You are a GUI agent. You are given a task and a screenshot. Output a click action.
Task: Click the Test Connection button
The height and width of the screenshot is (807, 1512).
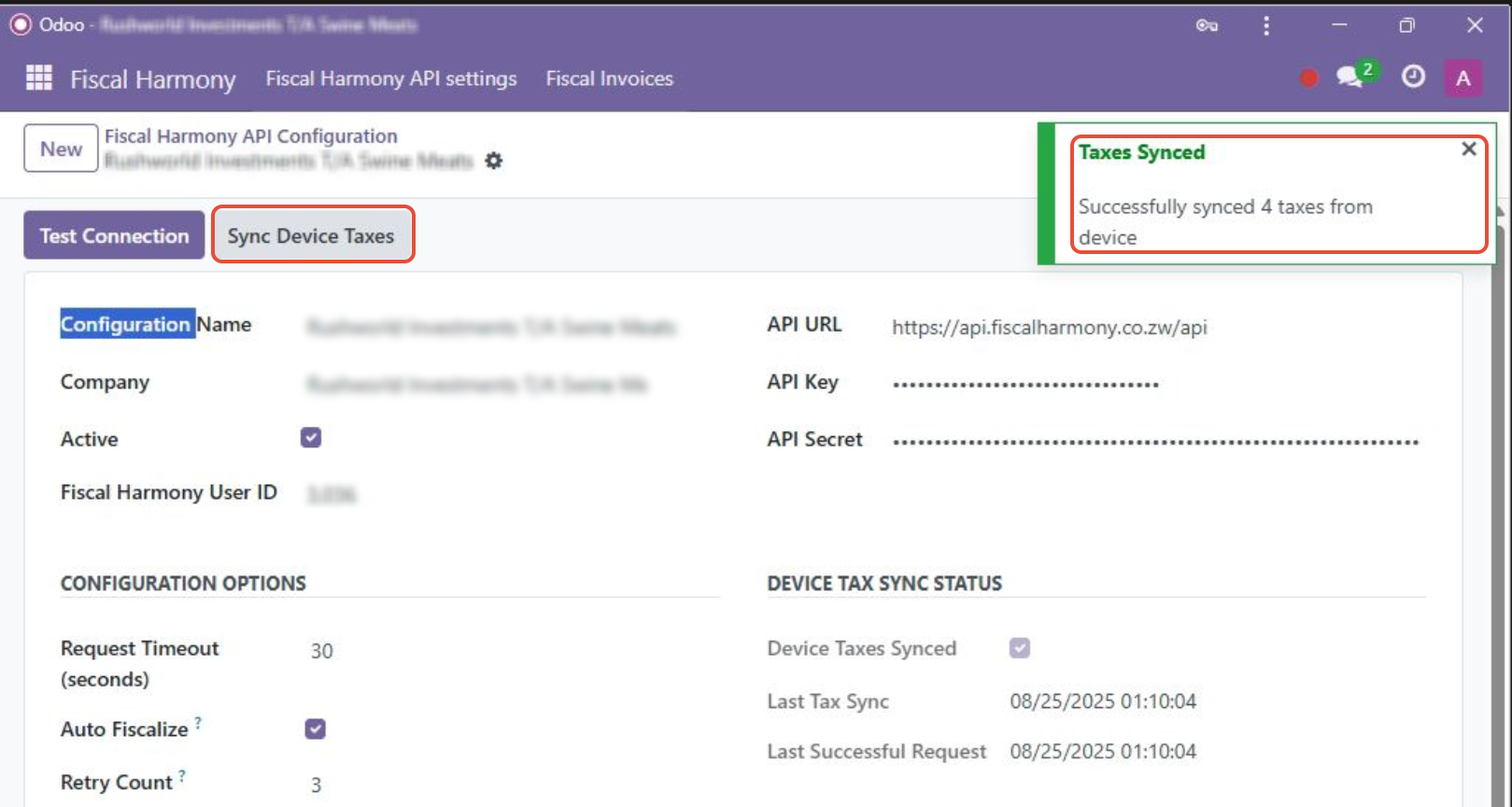pyautogui.click(x=114, y=235)
